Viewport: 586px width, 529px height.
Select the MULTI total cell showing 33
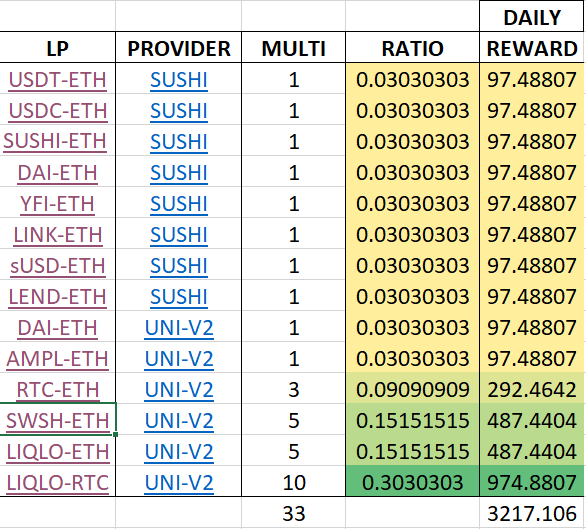click(294, 513)
